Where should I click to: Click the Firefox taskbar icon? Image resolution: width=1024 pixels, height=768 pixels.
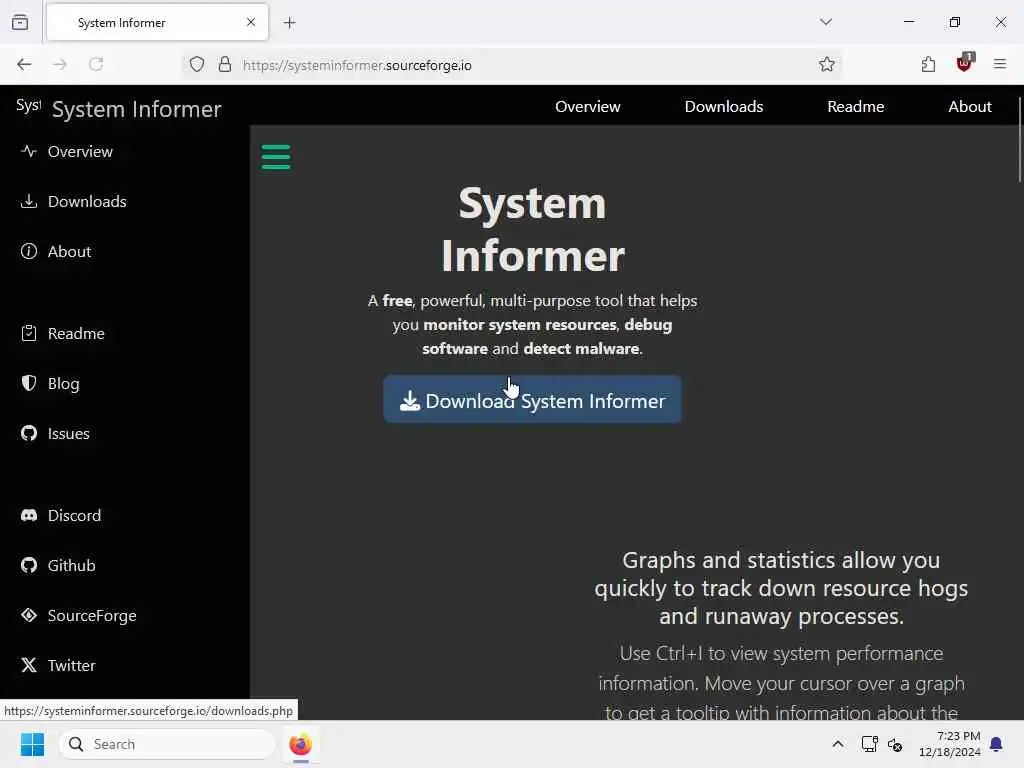pos(300,744)
